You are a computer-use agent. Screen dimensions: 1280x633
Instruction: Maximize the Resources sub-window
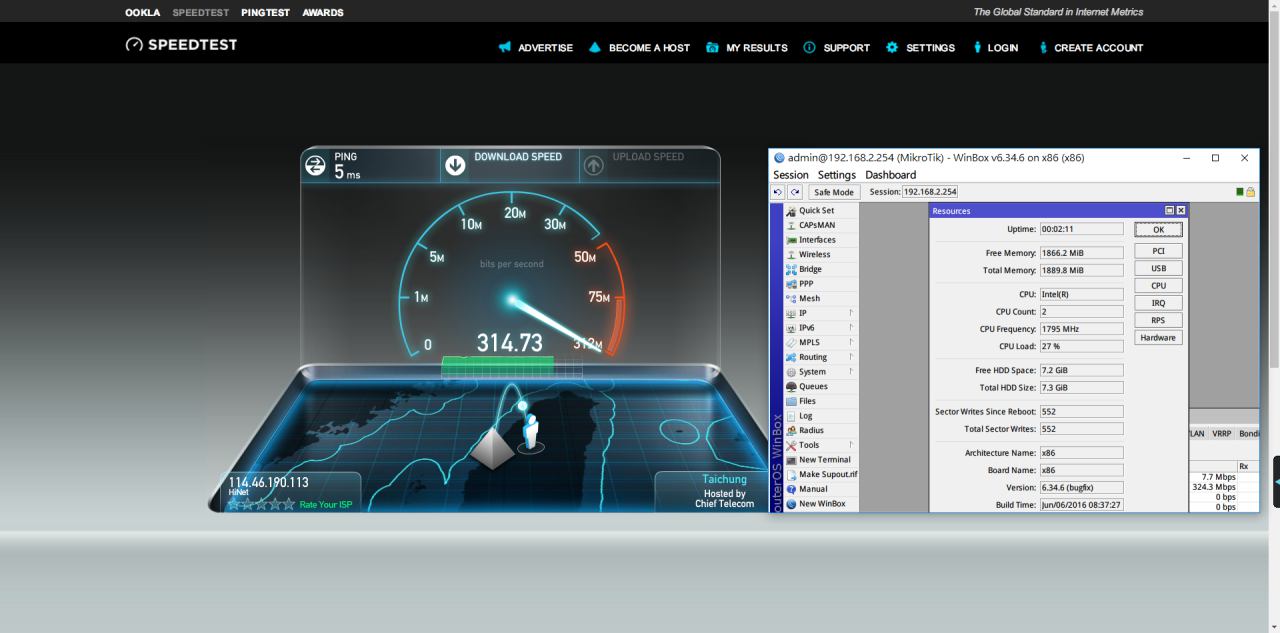pos(1170,211)
